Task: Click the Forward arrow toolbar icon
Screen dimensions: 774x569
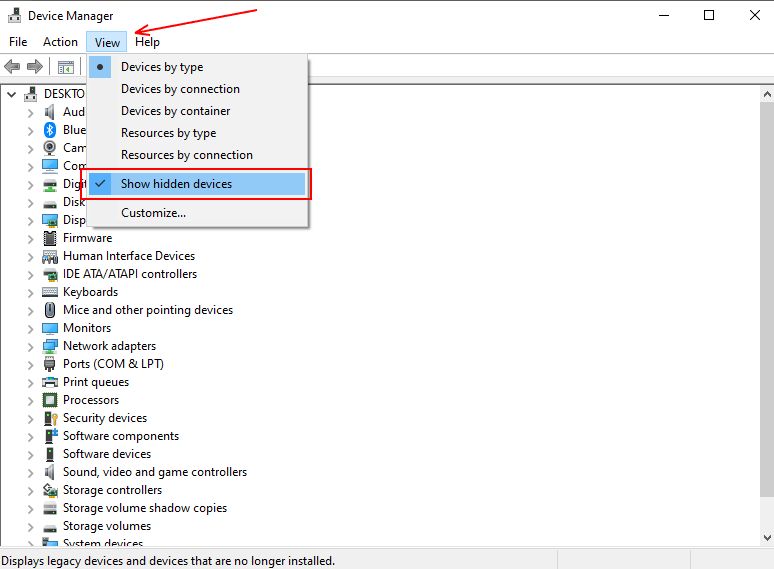Action: (35, 66)
